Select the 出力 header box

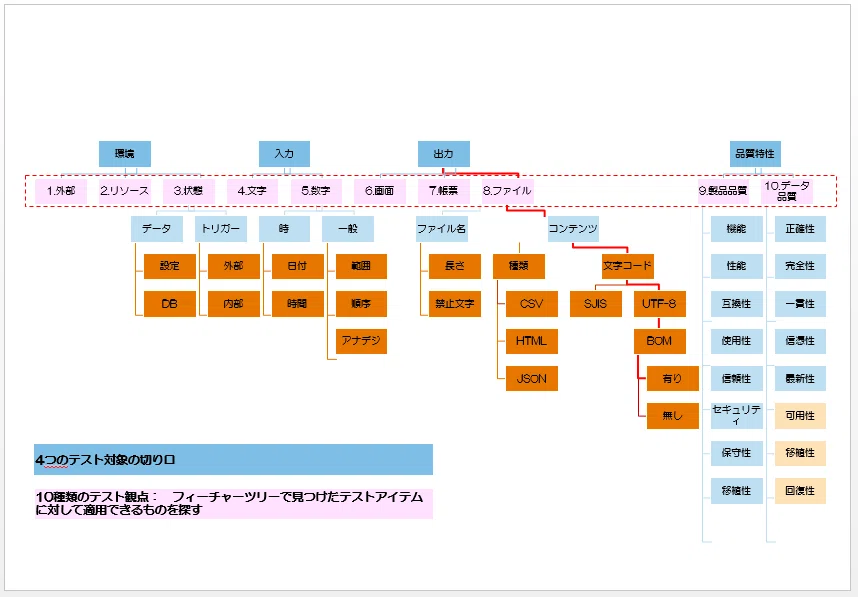point(444,154)
